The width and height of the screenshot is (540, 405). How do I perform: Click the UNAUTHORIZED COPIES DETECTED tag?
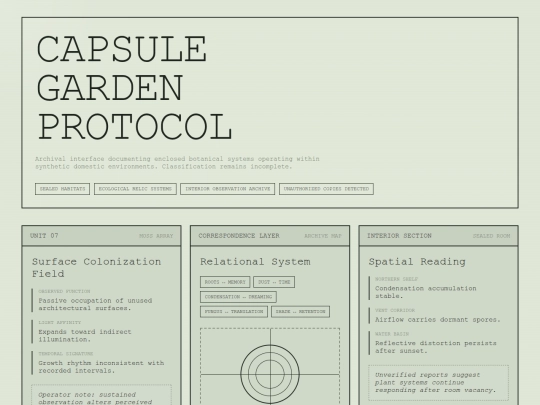[326, 189]
